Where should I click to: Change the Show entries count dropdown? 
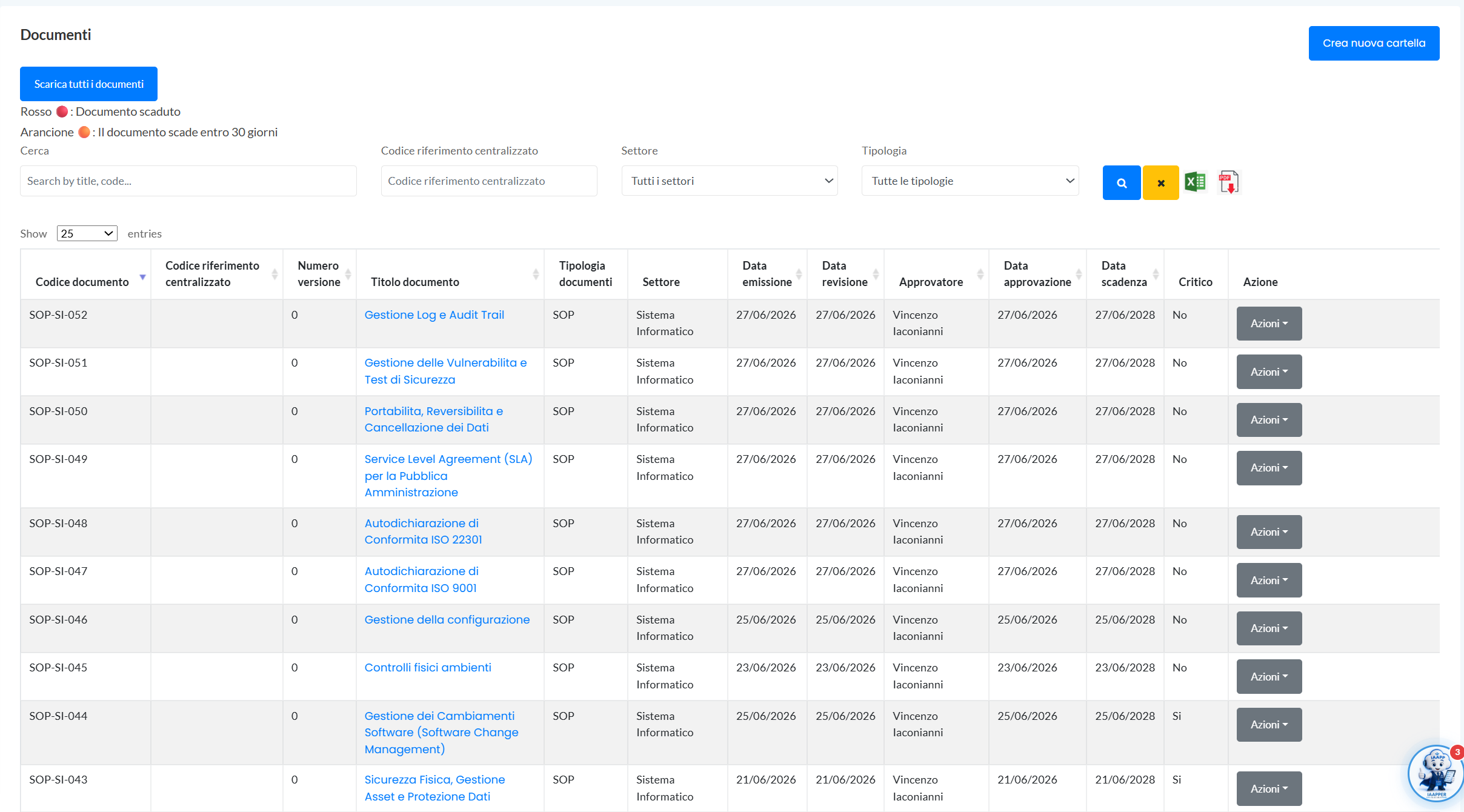tap(87, 233)
